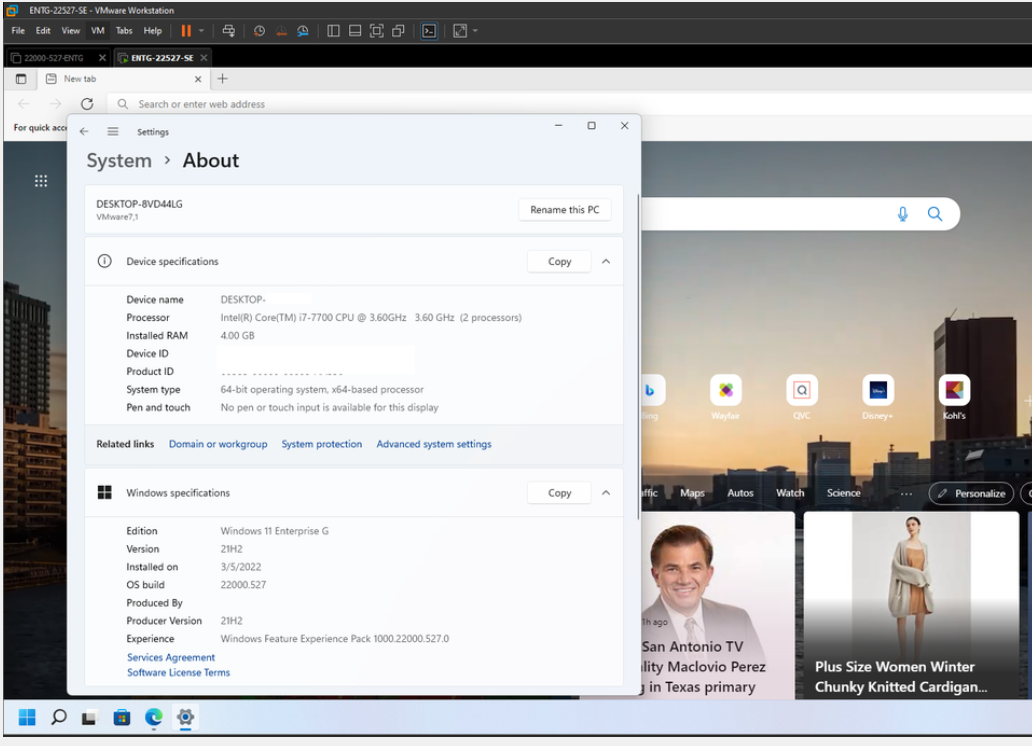Open the Software License Terms link

178,673
